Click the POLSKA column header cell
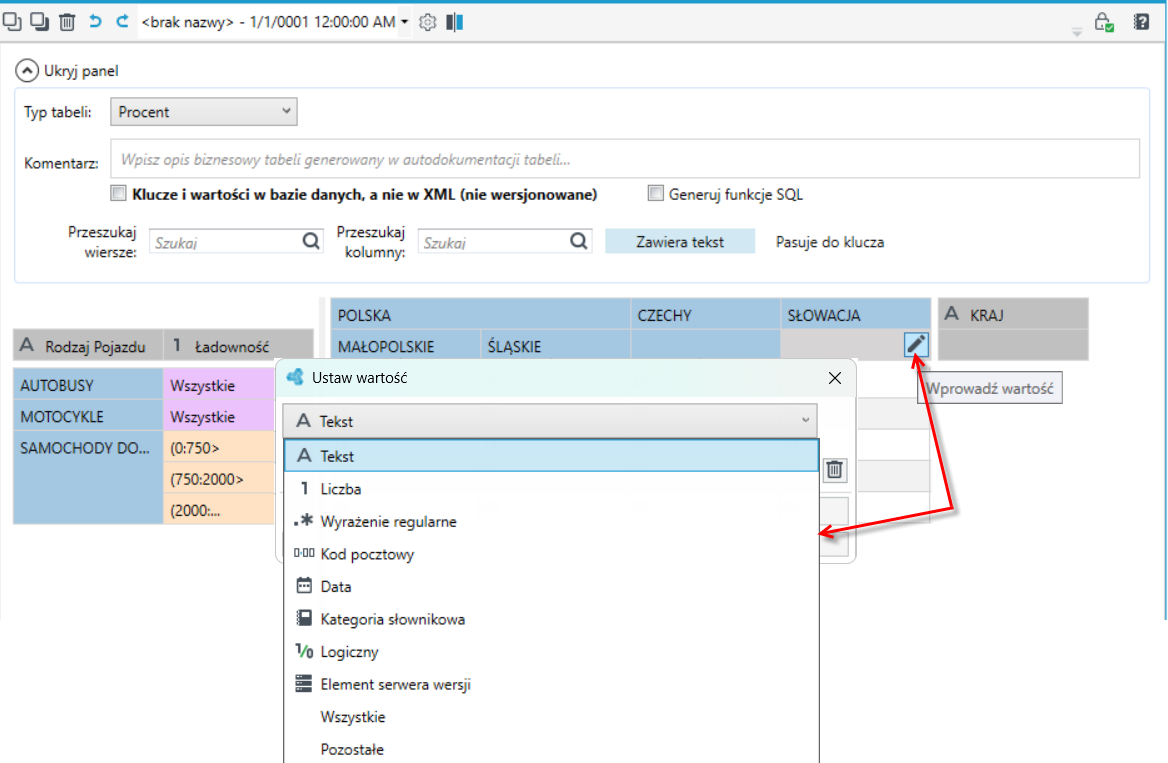The height and width of the screenshot is (763, 1168). coord(480,315)
